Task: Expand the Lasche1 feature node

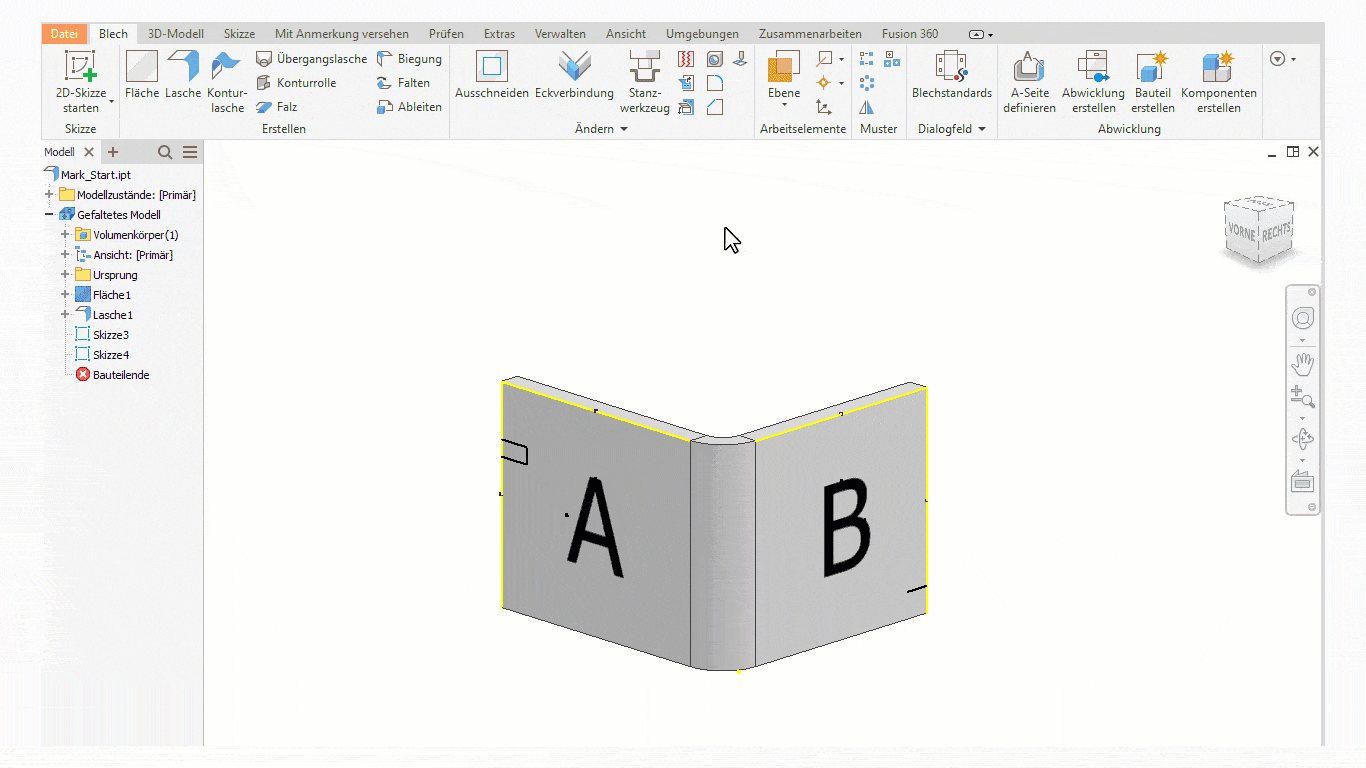Action: pyautogui.click(x=65, y=315)
